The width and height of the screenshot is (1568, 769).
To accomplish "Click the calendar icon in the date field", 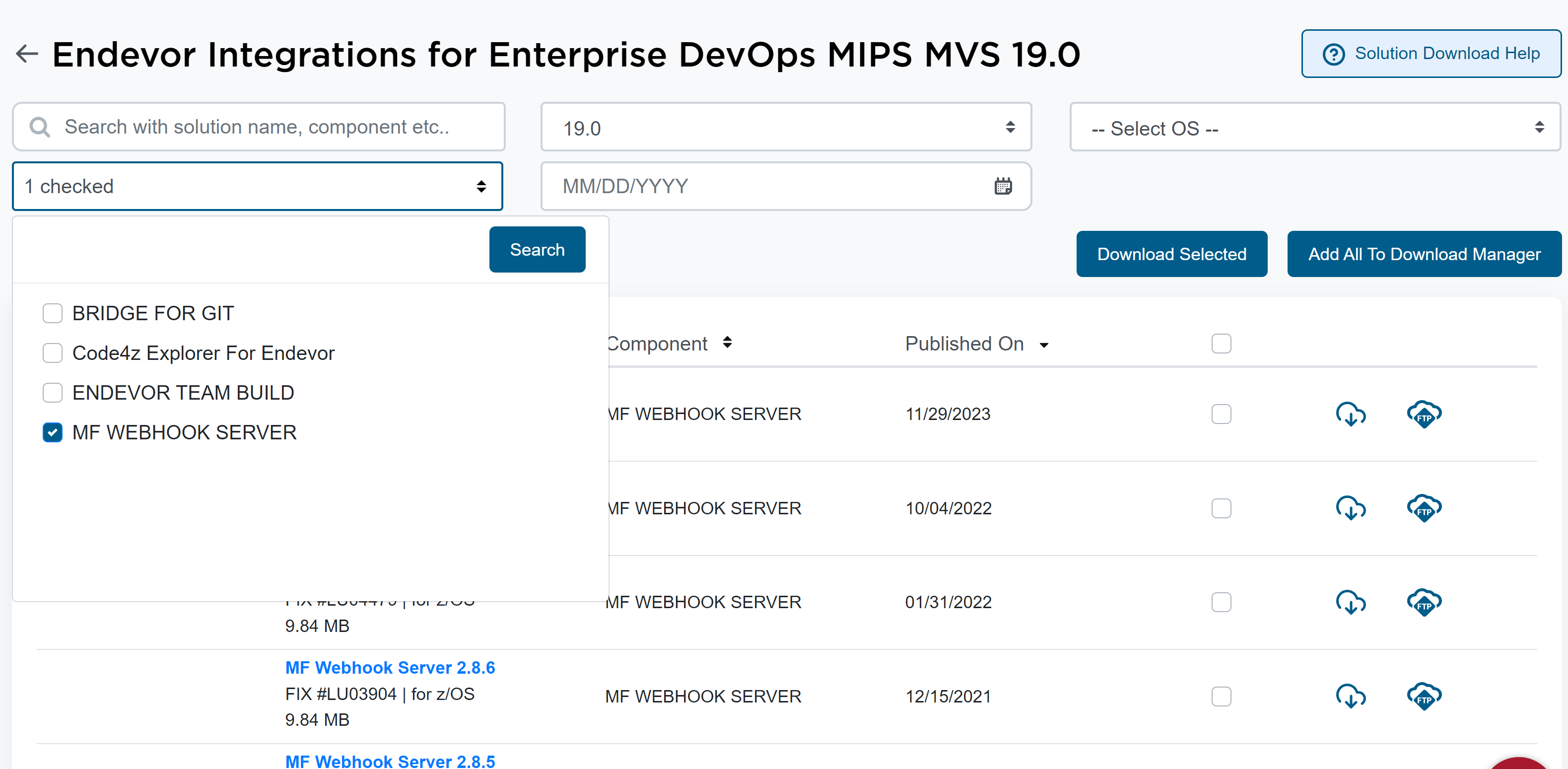I will pos(1003,186).
